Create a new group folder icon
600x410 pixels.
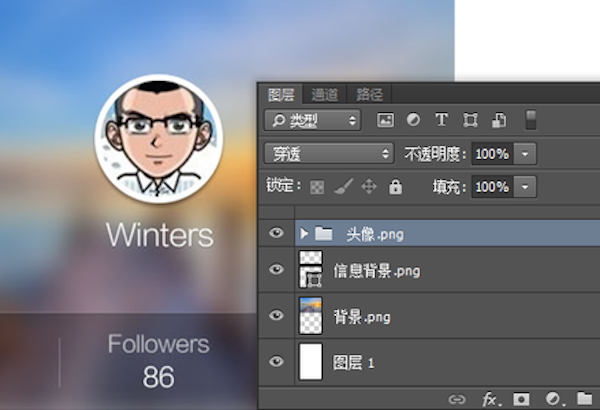585,399
